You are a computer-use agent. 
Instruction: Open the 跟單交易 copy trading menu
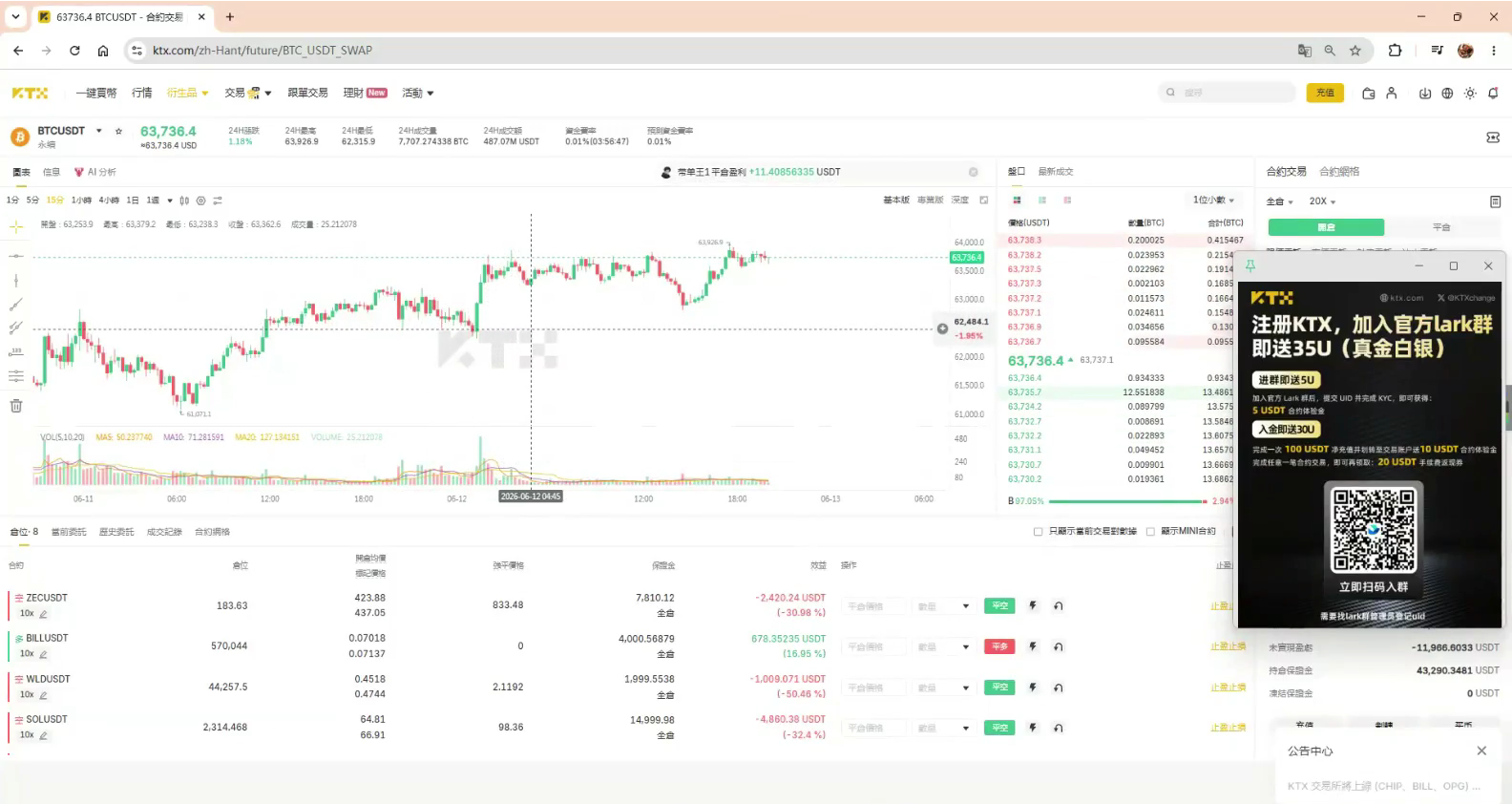click(307, 93)
